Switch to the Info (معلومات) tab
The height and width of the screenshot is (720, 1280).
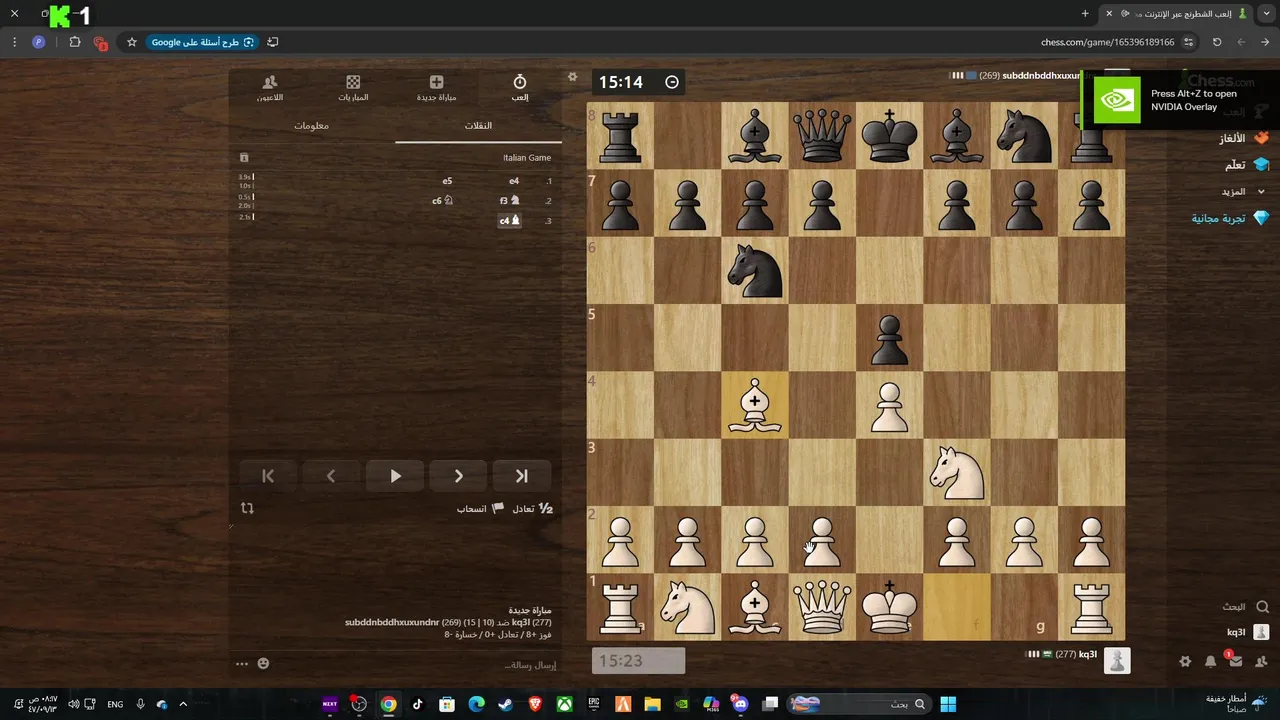click(x=311, y=126)
